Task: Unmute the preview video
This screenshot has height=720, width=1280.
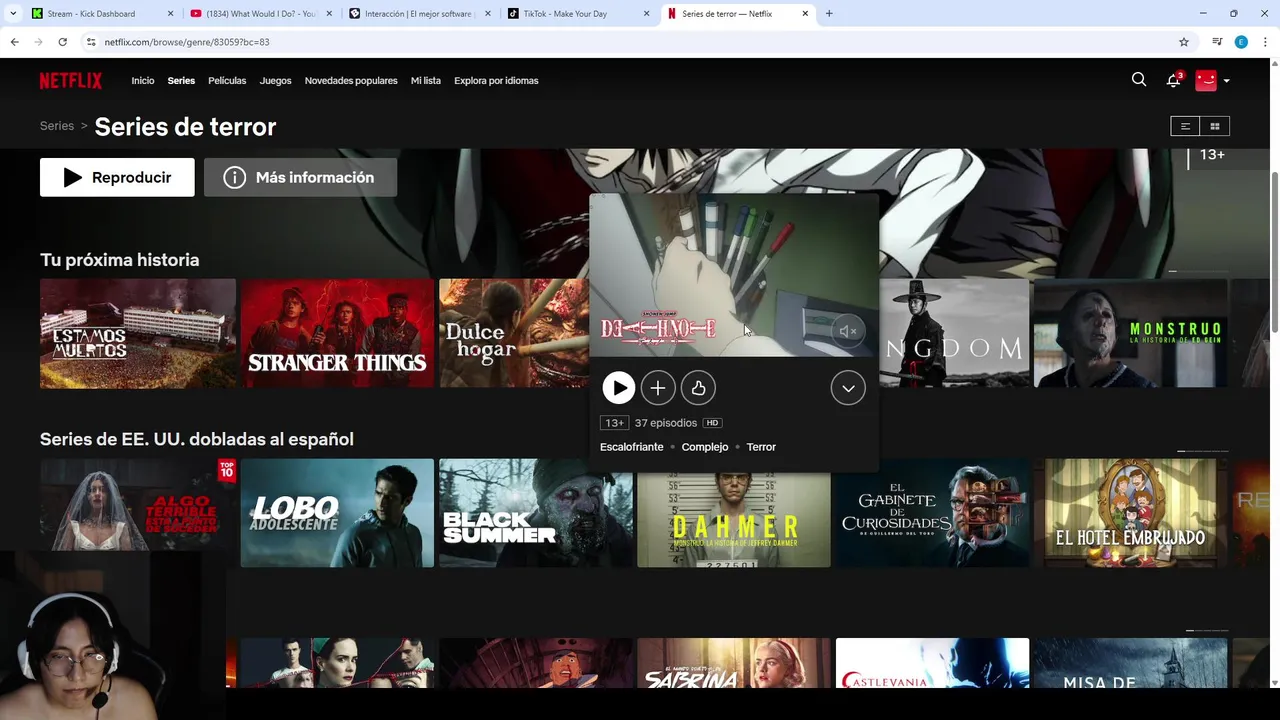Action: click(848, 331)
